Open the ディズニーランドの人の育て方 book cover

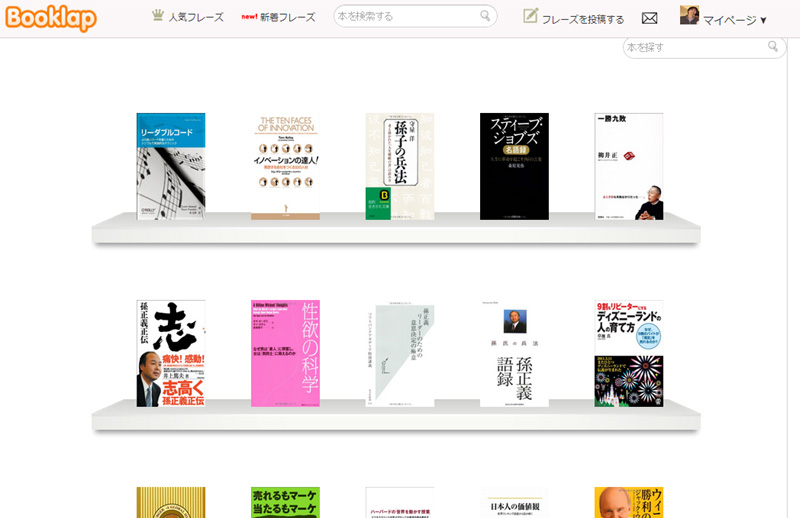[629, 353]
